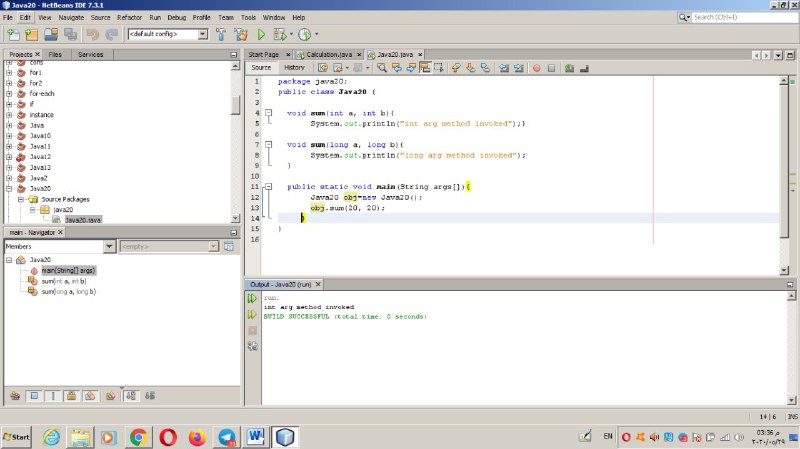Screen dimensions: 800x449
Task: Click the Start Macro Recording red icon
Action: (x=536, y=68)
